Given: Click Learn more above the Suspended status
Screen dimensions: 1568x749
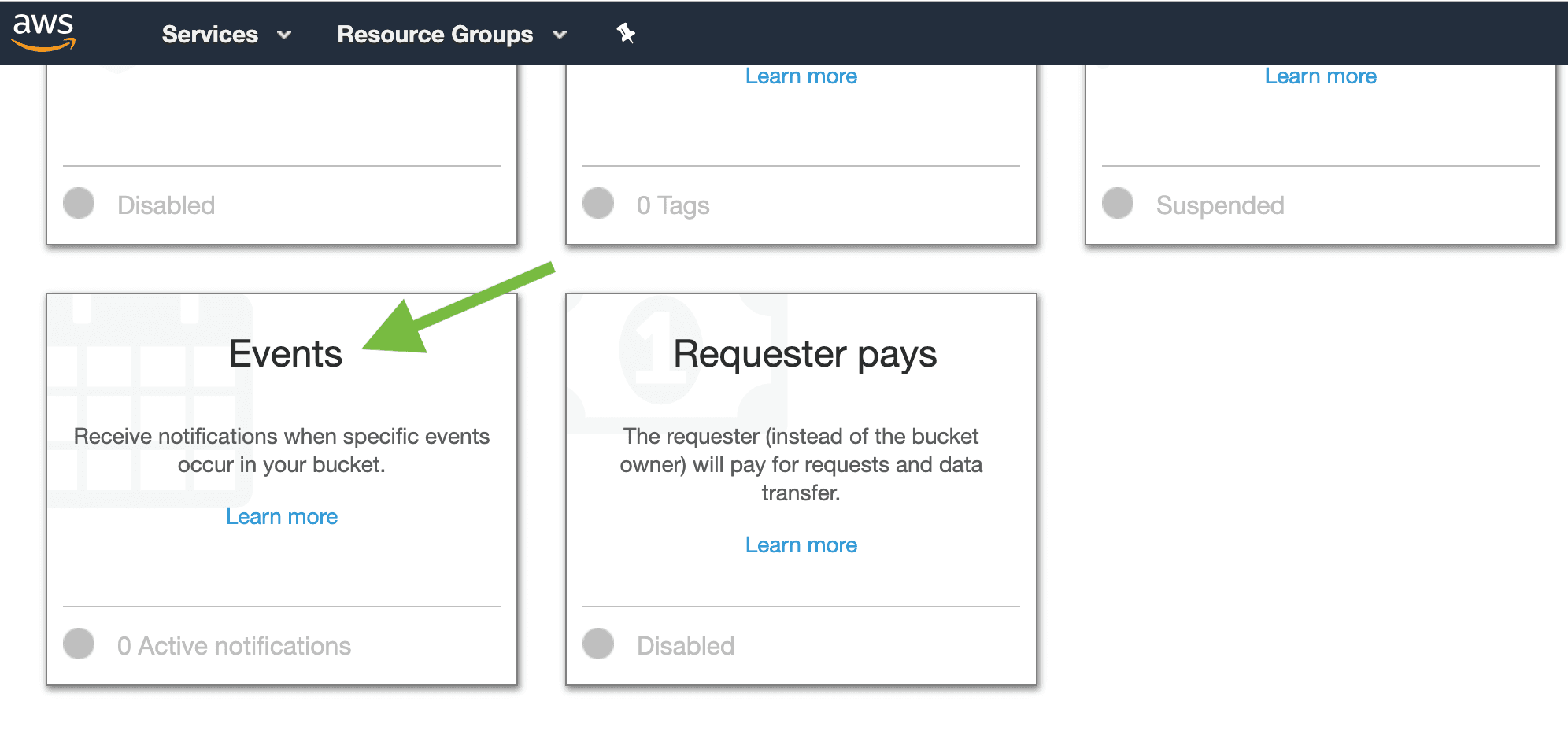Looking at the screenshot, I should [1320, 76].
